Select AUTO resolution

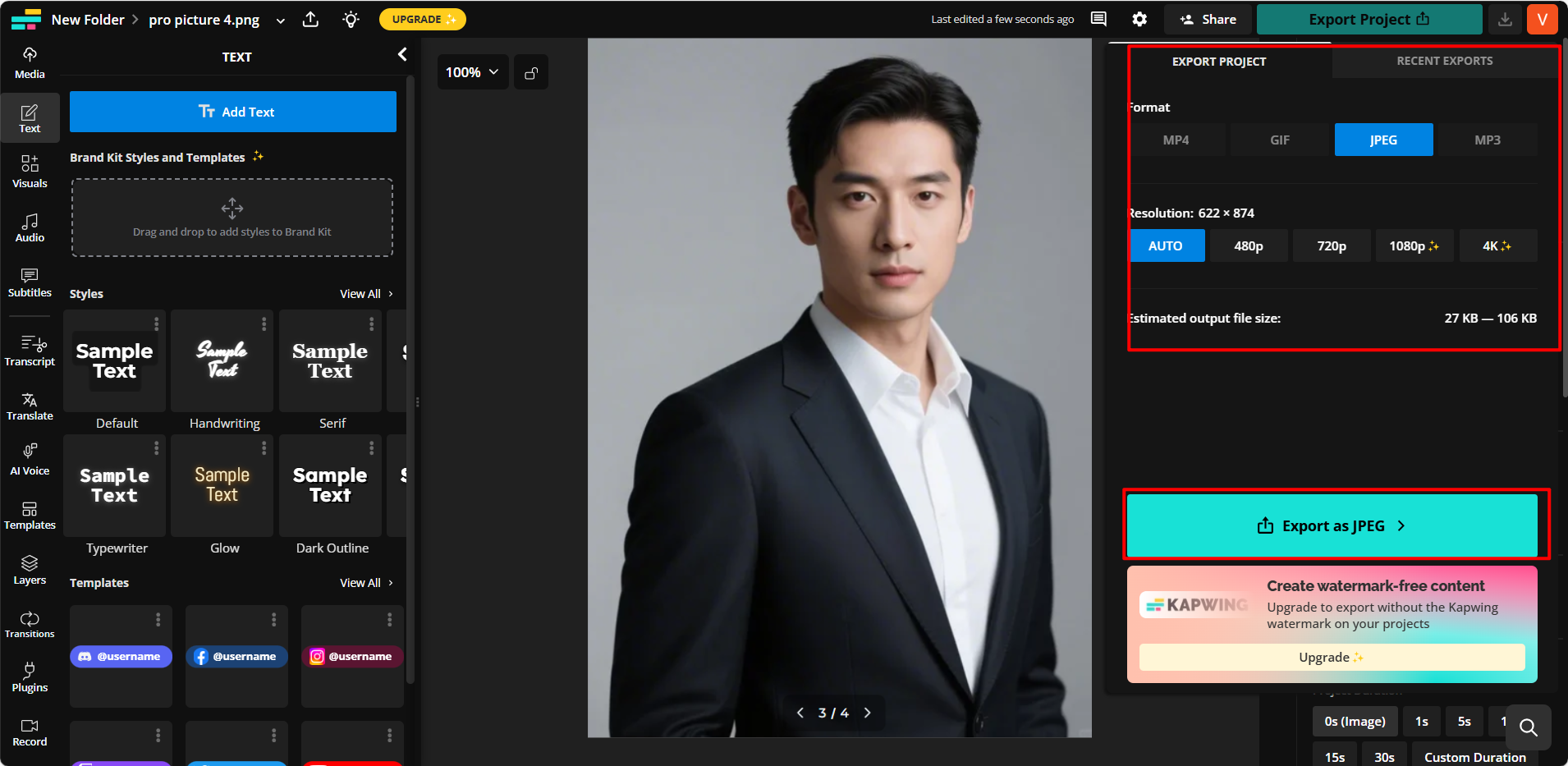[1166, 245]
